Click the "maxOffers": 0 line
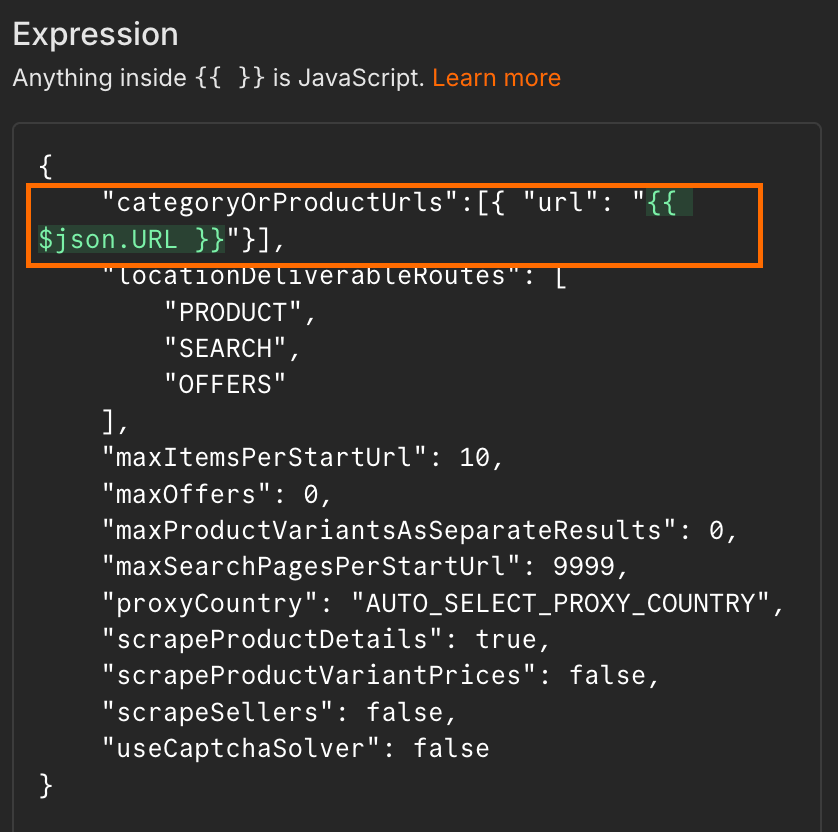This screenshot has height=832, width=838. (x=216, y=494)
